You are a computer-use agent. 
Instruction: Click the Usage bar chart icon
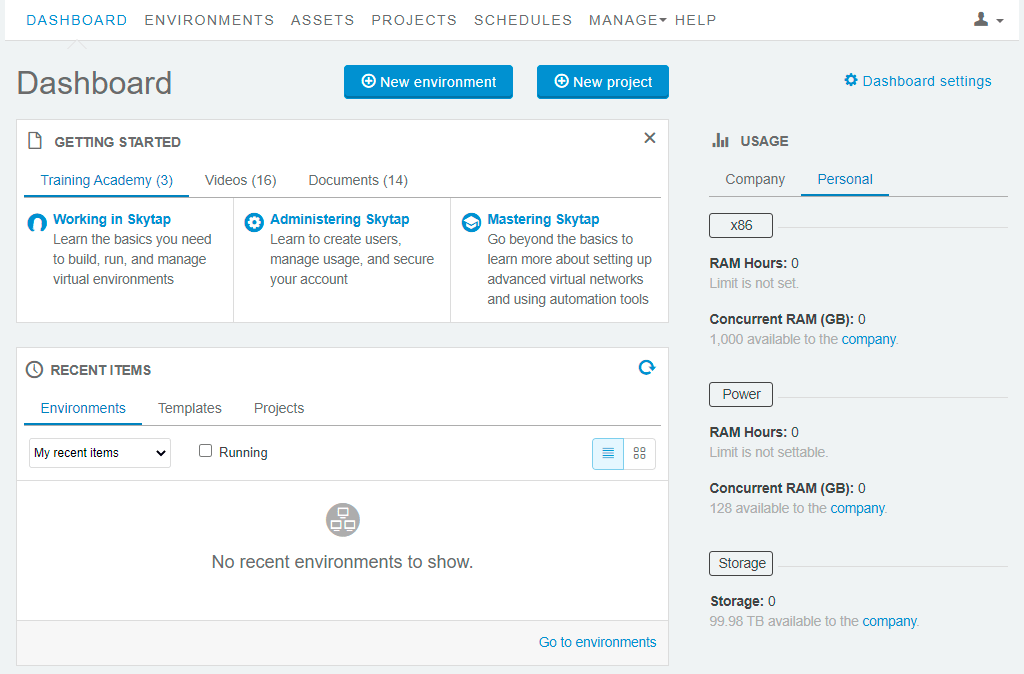click(720, 140)
